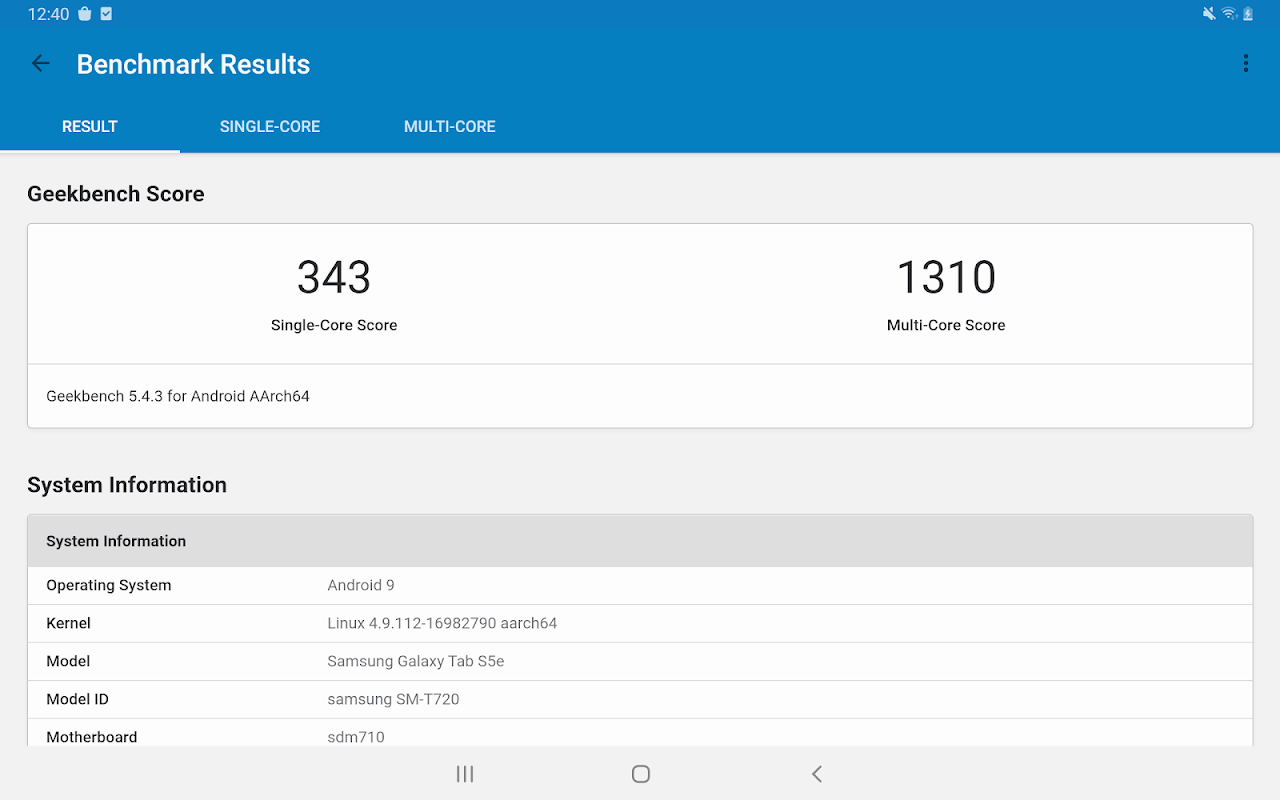Tap the 12:40 clock in status bar
Viewport: 1280px width, 800px height.
tap(48, 14)
